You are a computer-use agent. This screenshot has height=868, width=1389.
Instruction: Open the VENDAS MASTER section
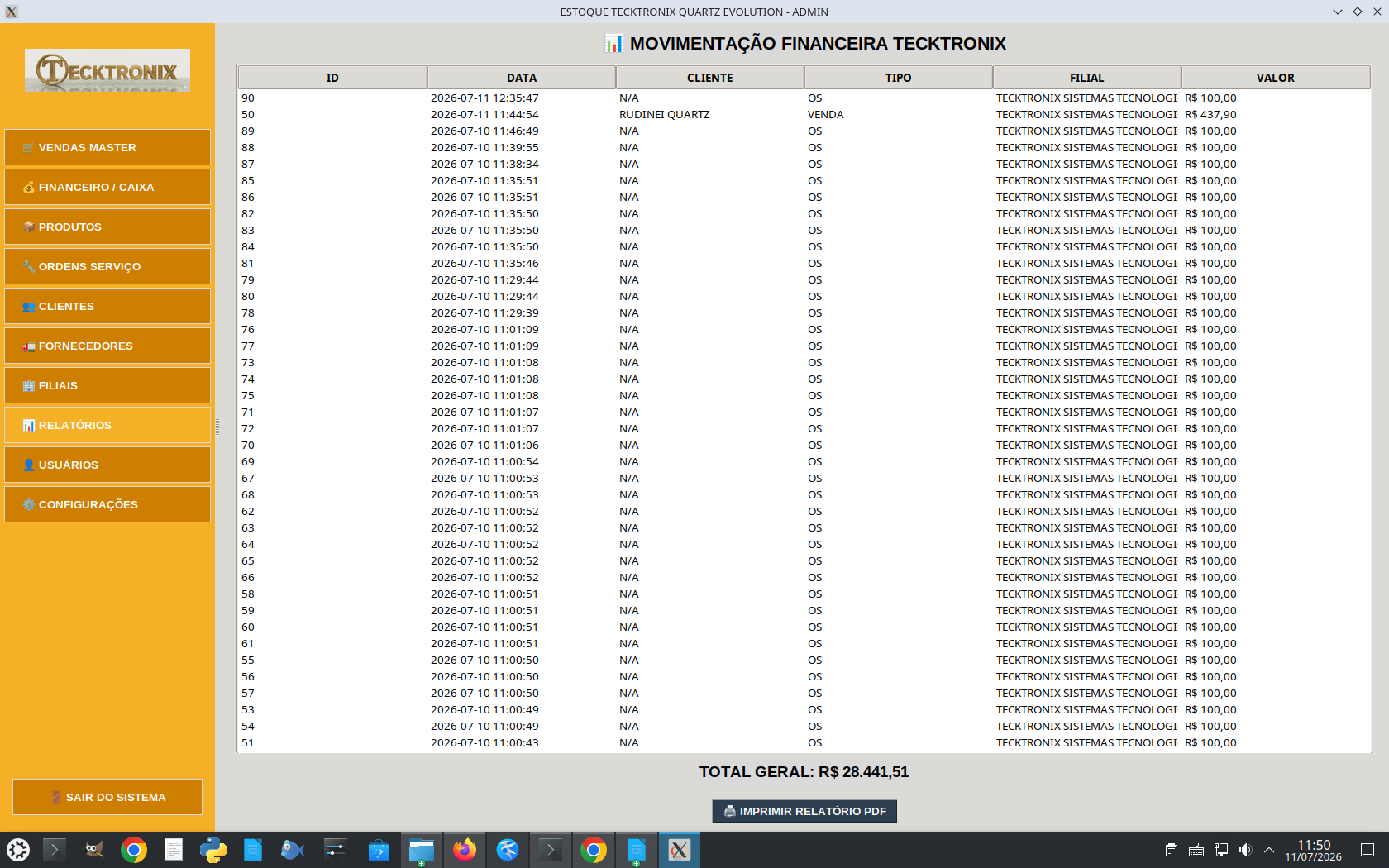click(107, 147)
